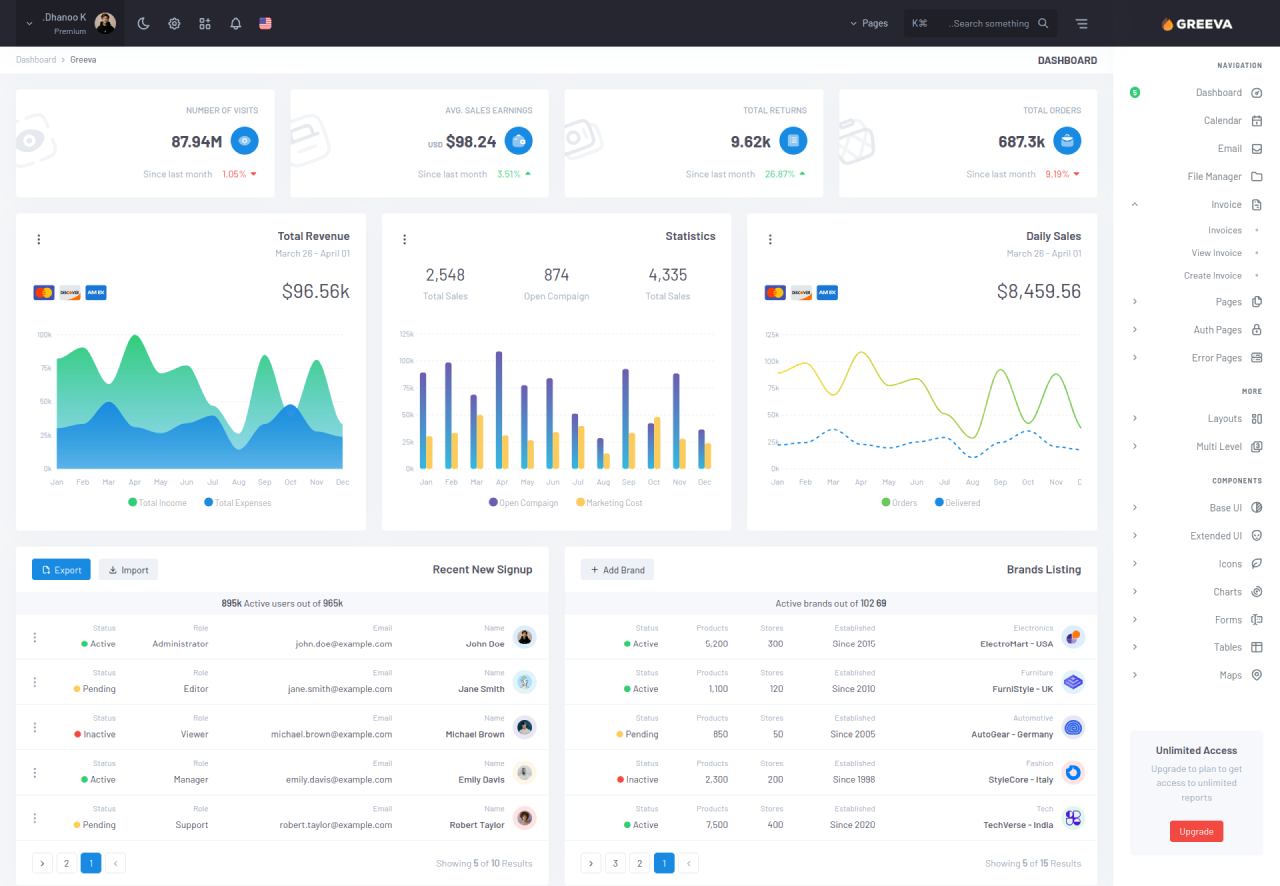This screenshot has width=1280, height=886.
Task: Click the Total Returns circular icon
Action: tap(793, 141)
